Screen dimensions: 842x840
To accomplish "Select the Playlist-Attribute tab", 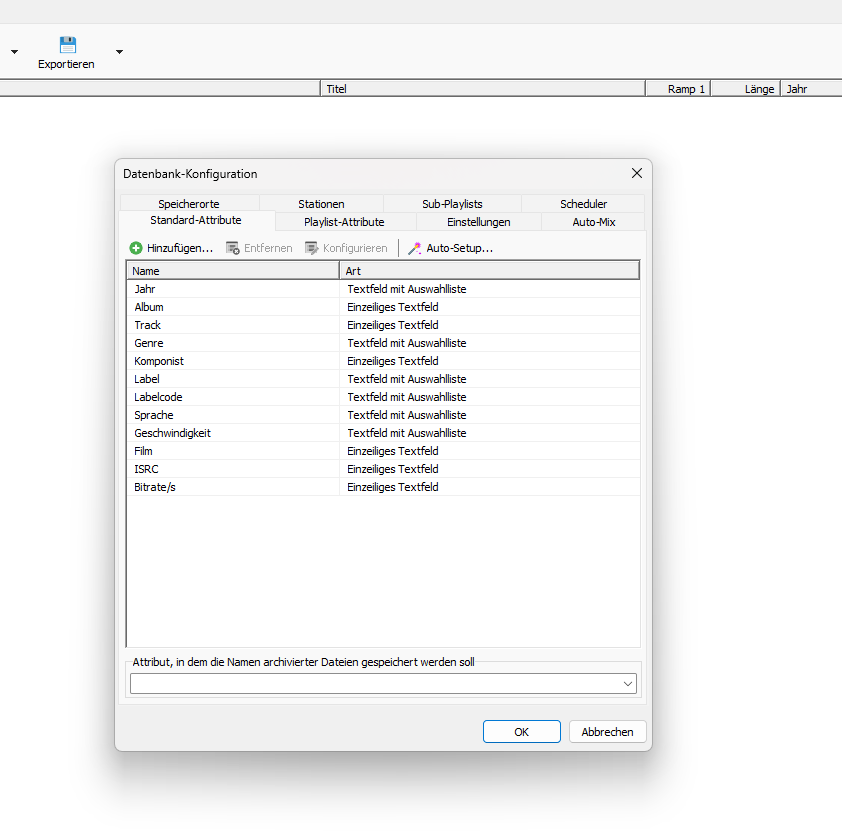I will click(x=344, y=222).
